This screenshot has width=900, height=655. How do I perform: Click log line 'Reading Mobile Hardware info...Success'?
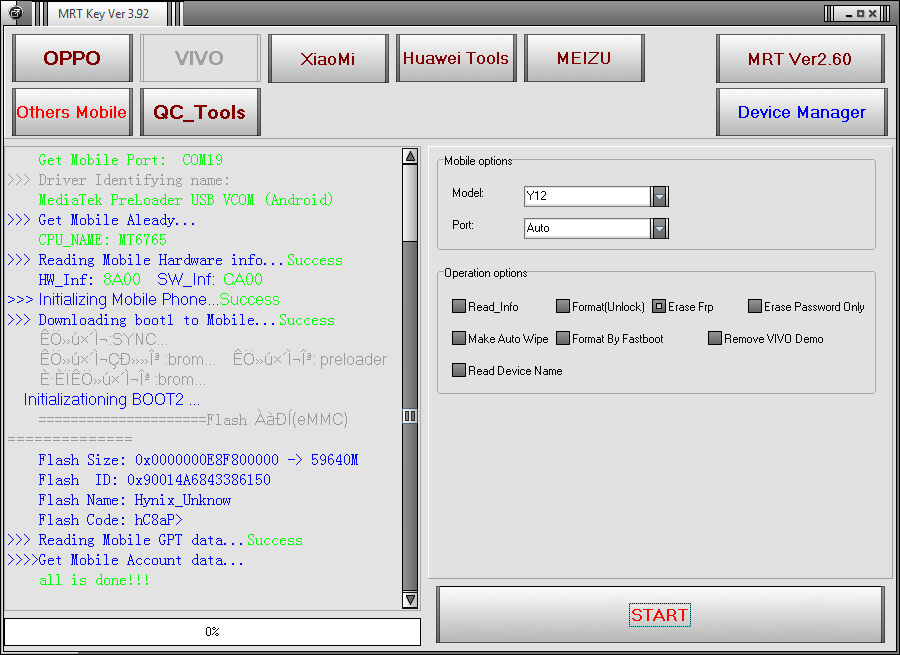pyautogui.click(x=175, y=260)
